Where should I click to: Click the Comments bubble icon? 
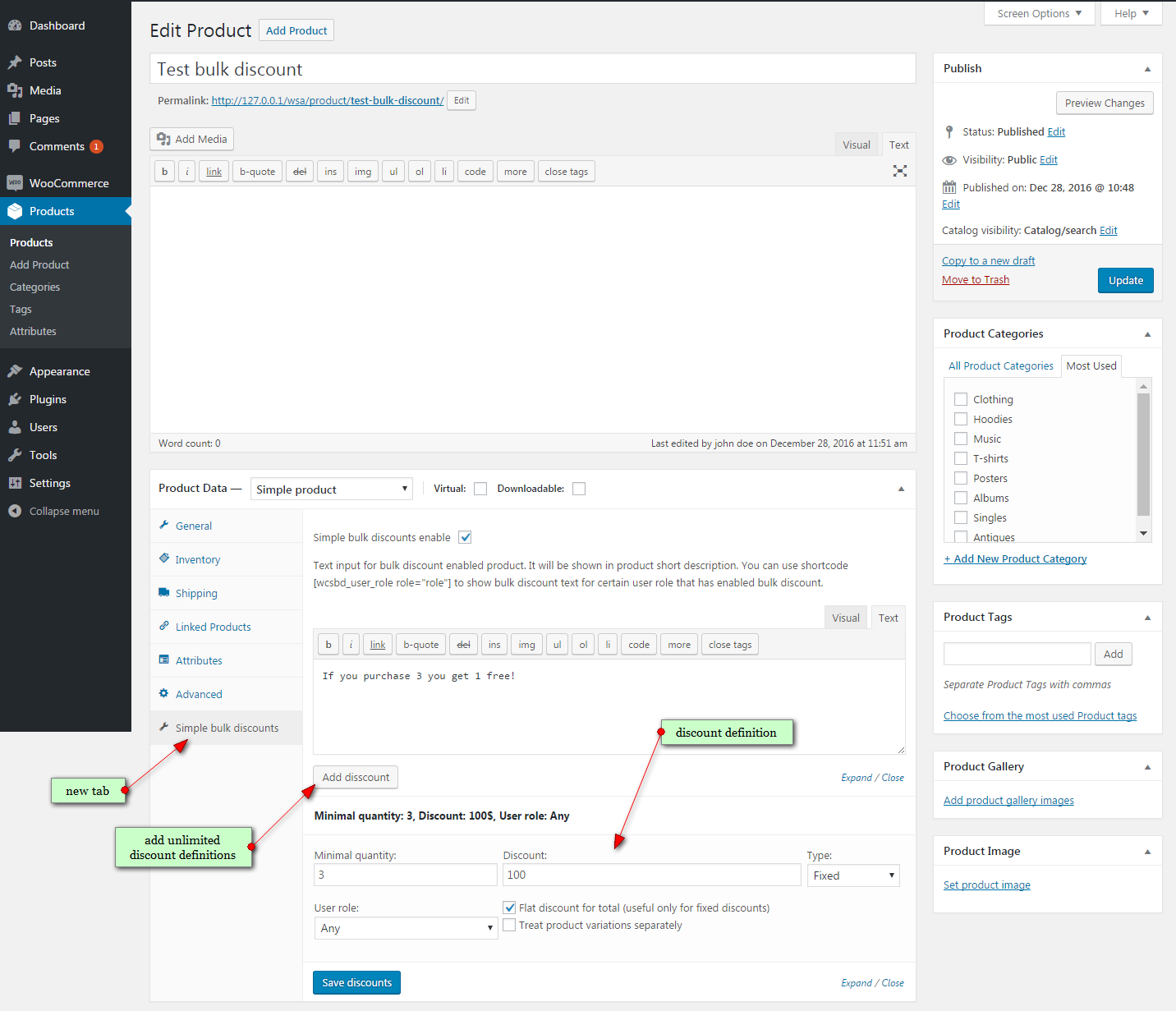point(15,146)
